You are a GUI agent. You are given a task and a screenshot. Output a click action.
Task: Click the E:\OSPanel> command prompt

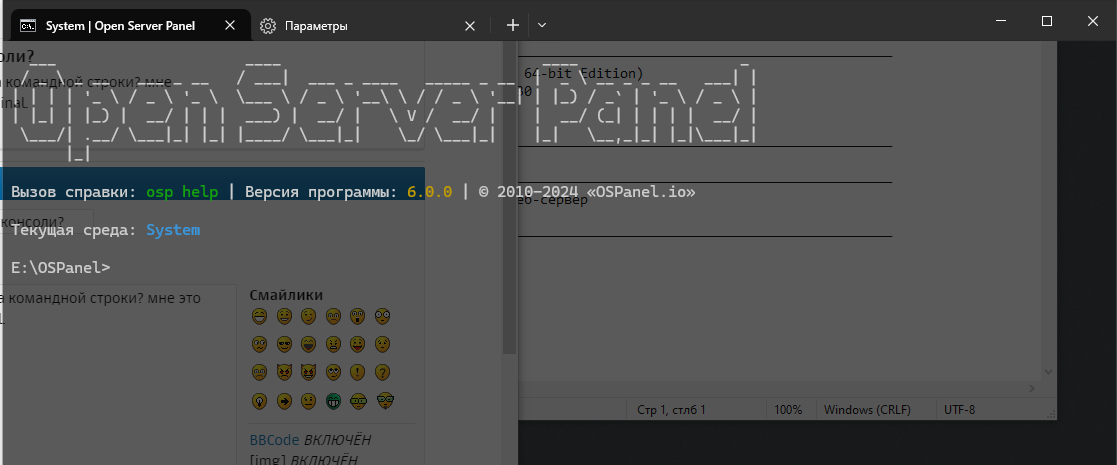(x=61, y=268)
